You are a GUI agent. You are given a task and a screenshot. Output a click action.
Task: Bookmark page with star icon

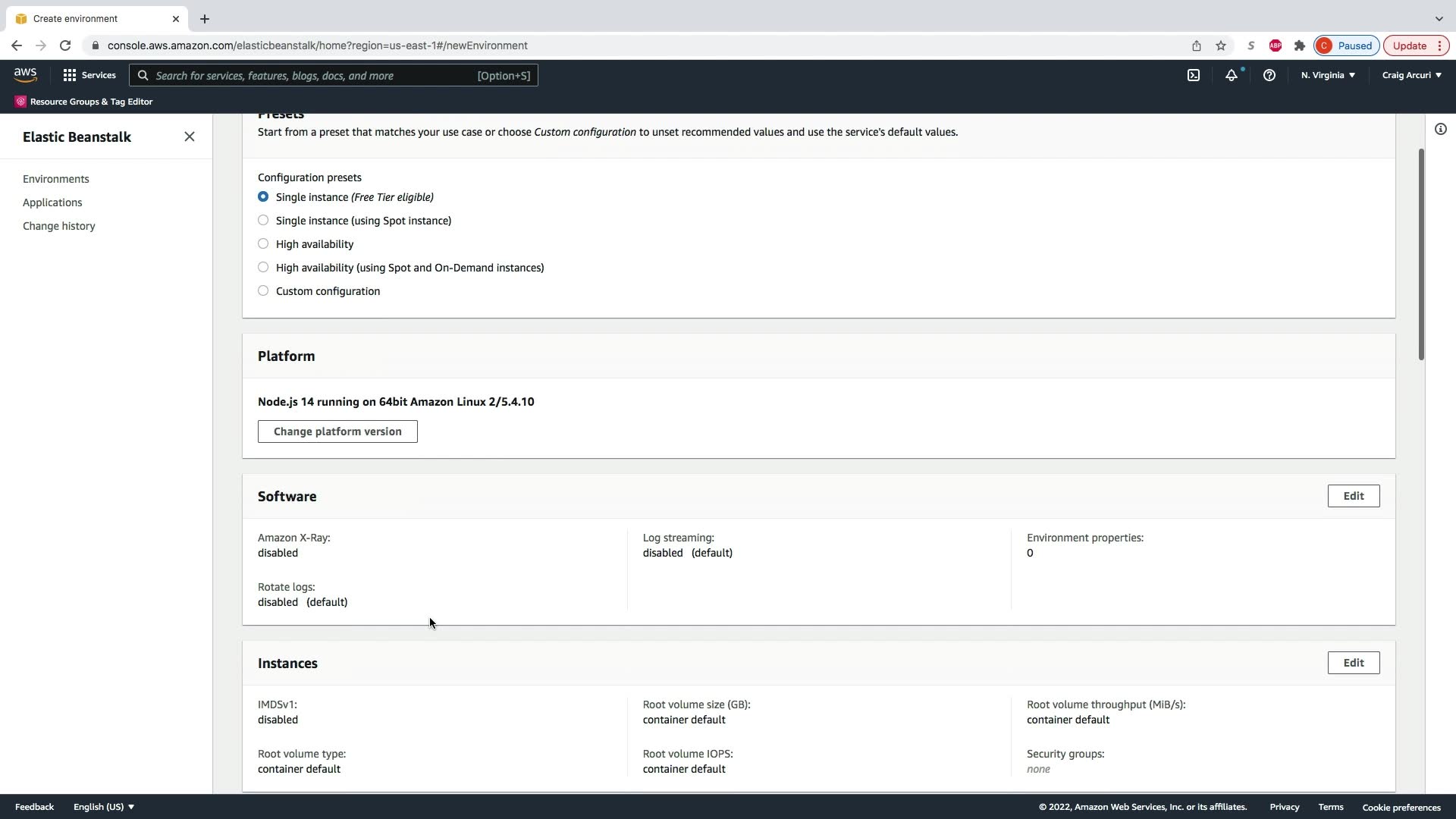(1221, 45)
